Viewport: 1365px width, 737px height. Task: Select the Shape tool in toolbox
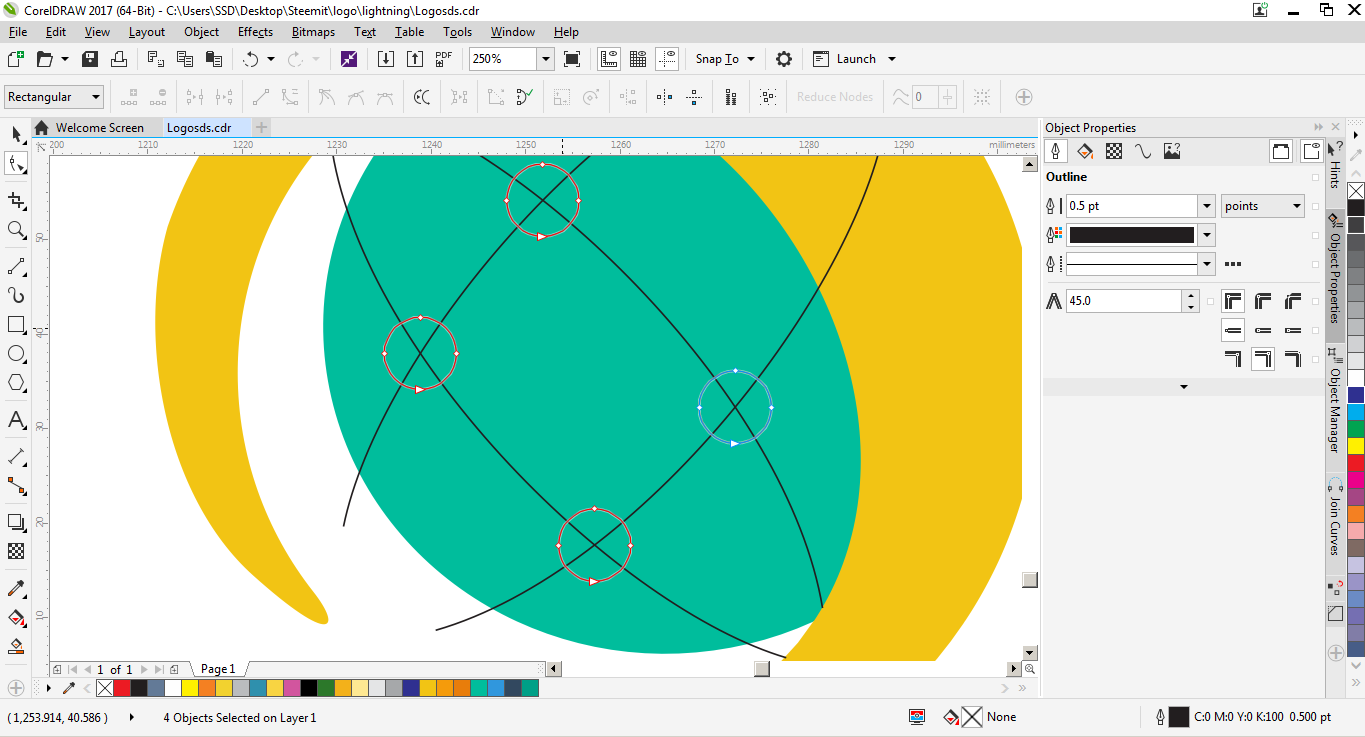[16, 164]
